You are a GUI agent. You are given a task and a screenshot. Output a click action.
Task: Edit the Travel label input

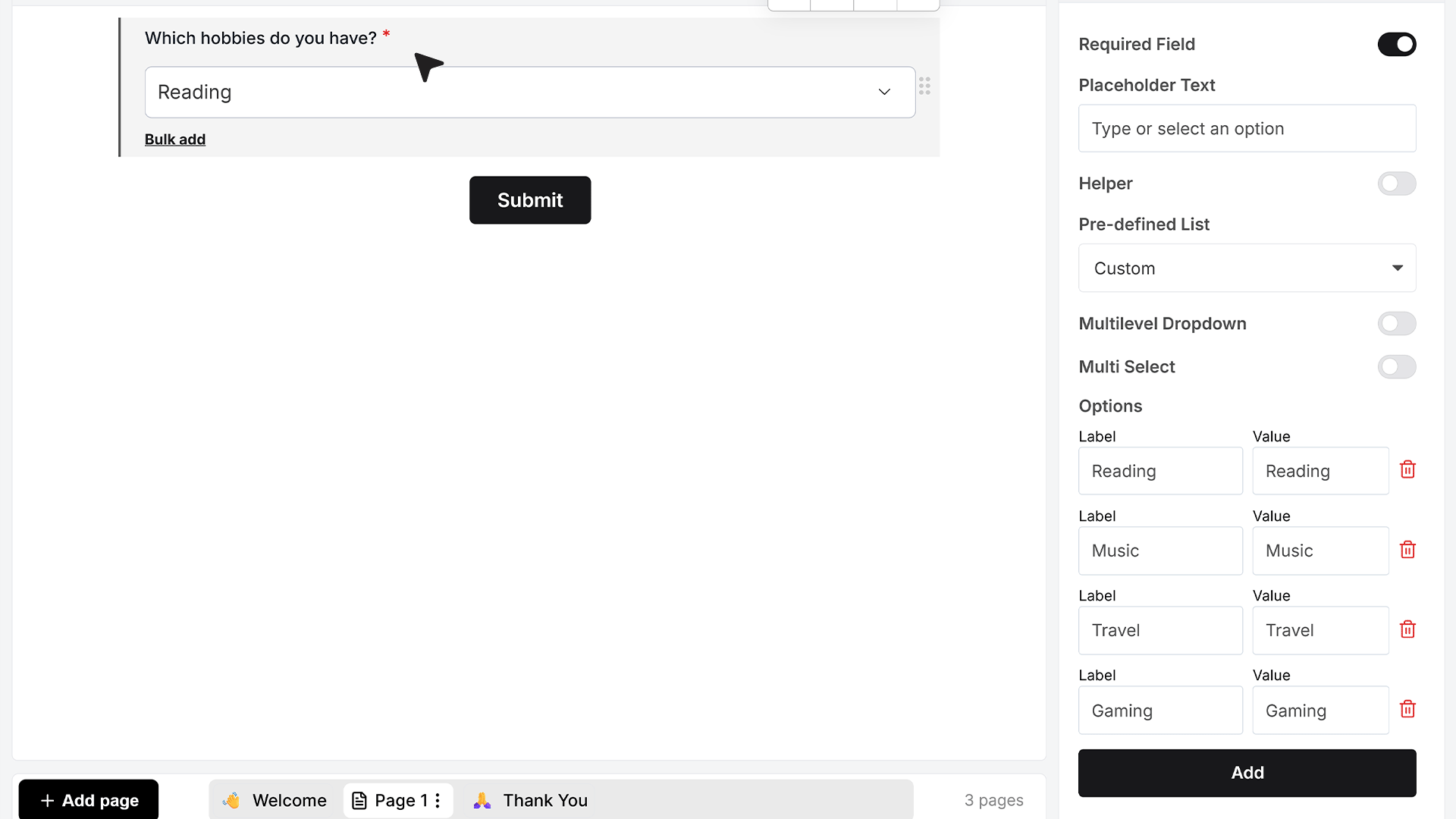tap(1160, 630)
